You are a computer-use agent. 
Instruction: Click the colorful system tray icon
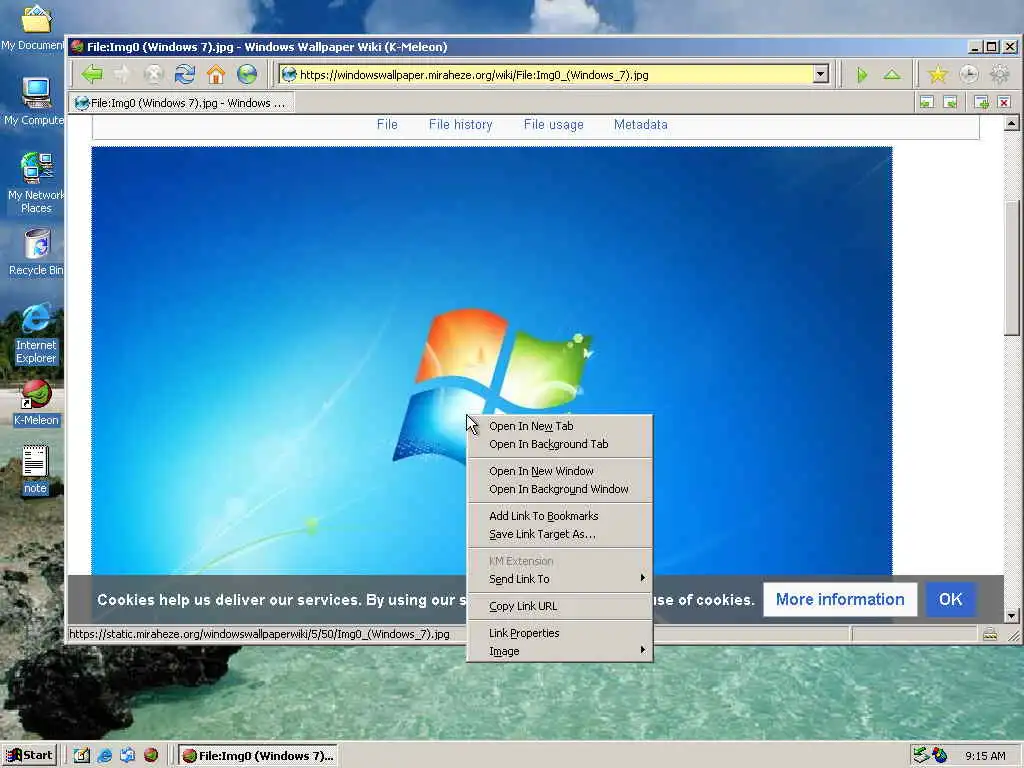939,755
